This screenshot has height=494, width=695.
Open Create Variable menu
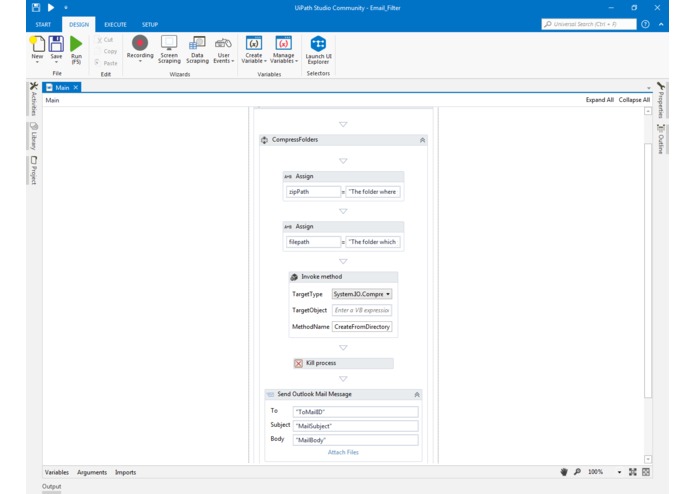[x=254, y=49]
